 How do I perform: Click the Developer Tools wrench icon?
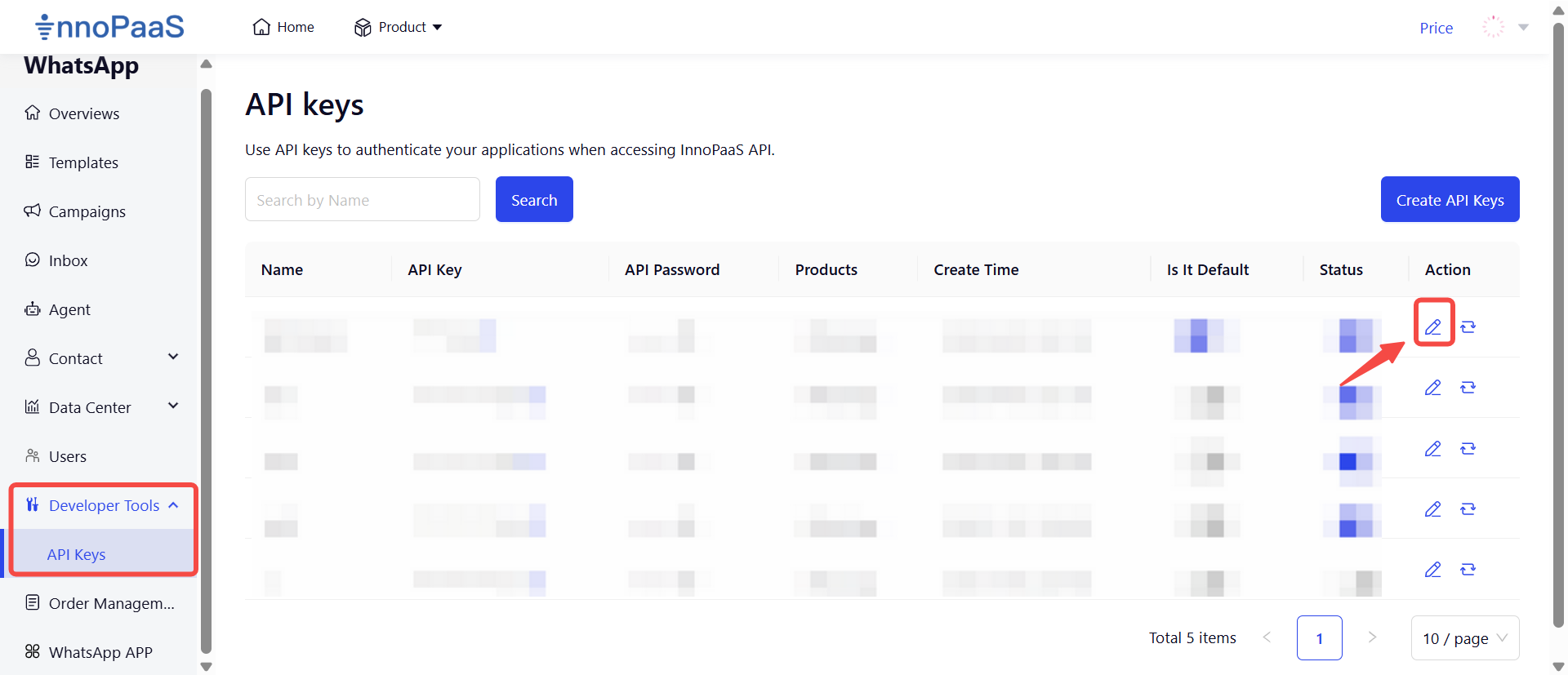point(33,504)
